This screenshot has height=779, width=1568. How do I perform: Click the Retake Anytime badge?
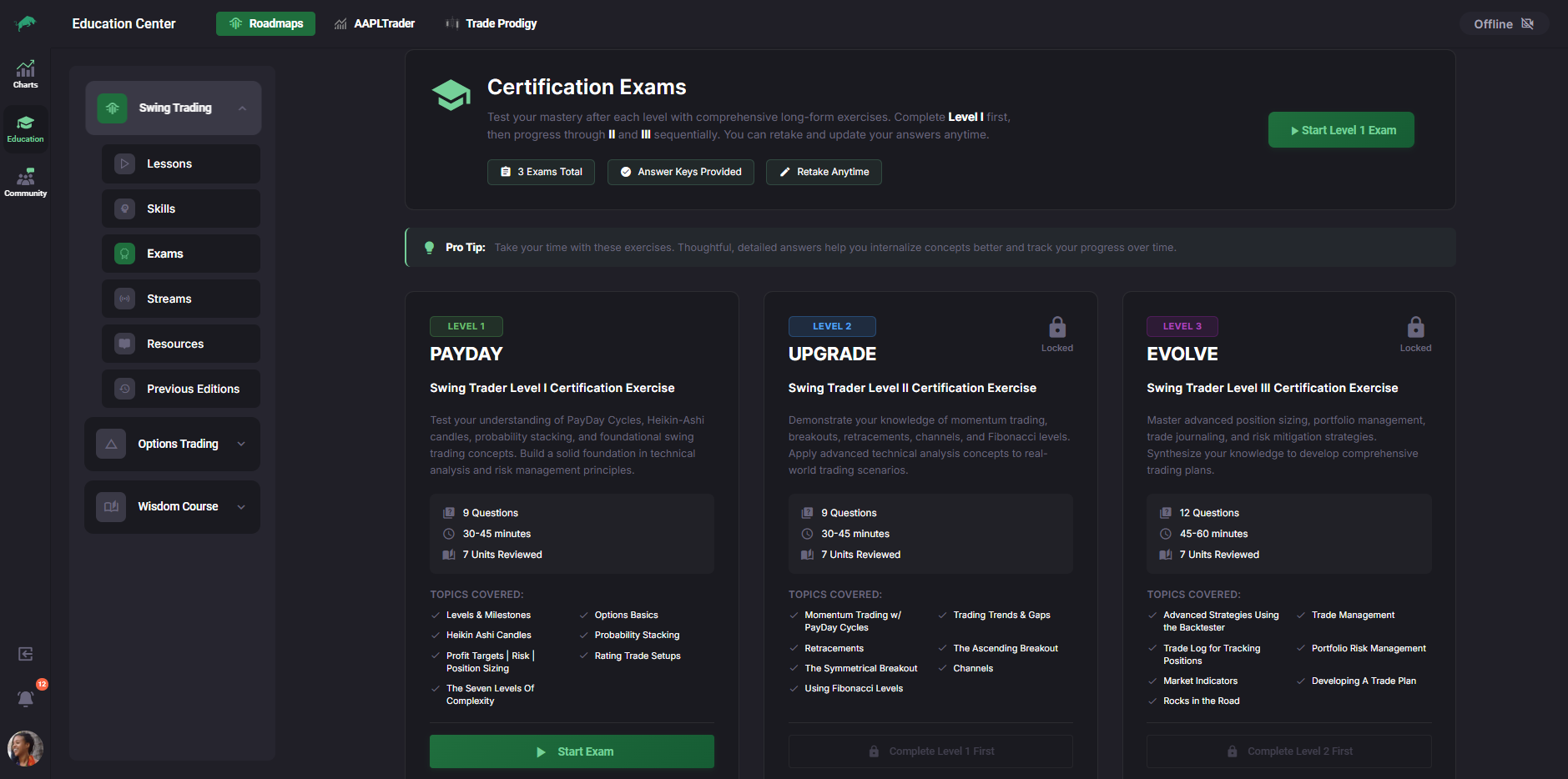click(x=824, y=172)
